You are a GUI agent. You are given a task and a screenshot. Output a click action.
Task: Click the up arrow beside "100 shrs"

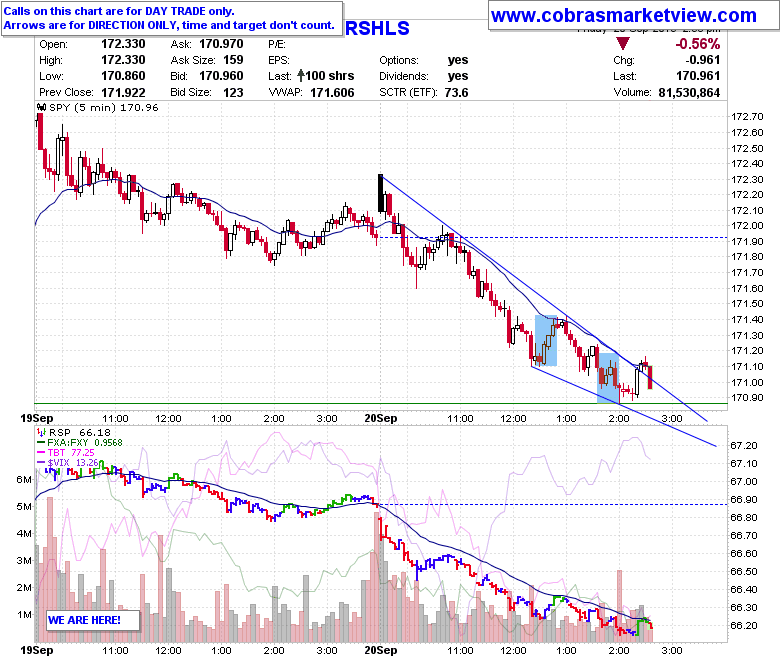pyautogui.click(x=300, y=76)
